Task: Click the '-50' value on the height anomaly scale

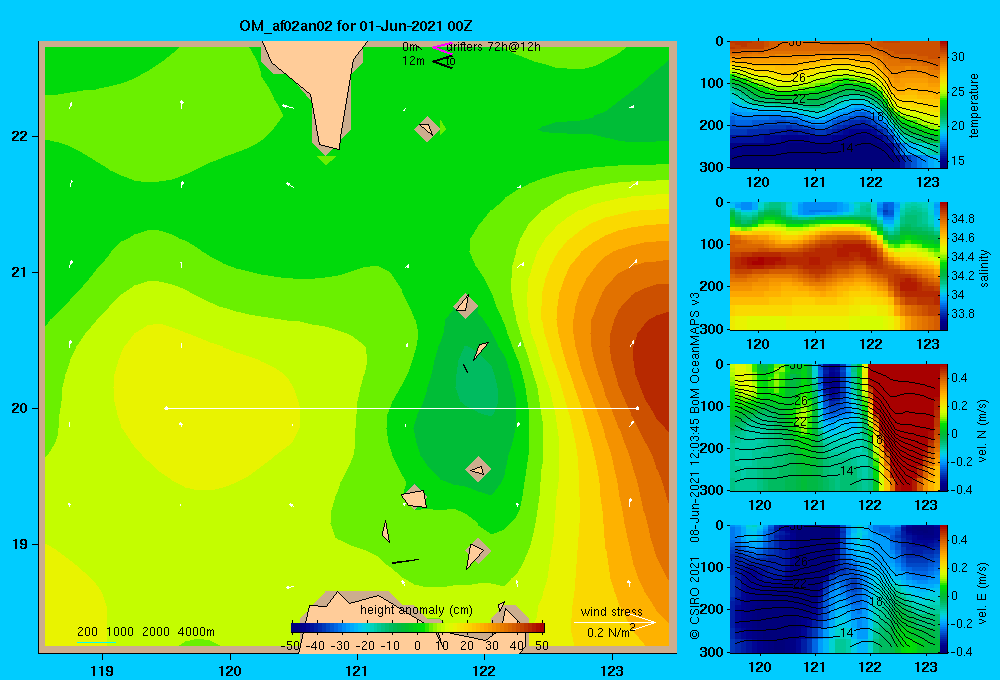Action: [x=290, y=646]
